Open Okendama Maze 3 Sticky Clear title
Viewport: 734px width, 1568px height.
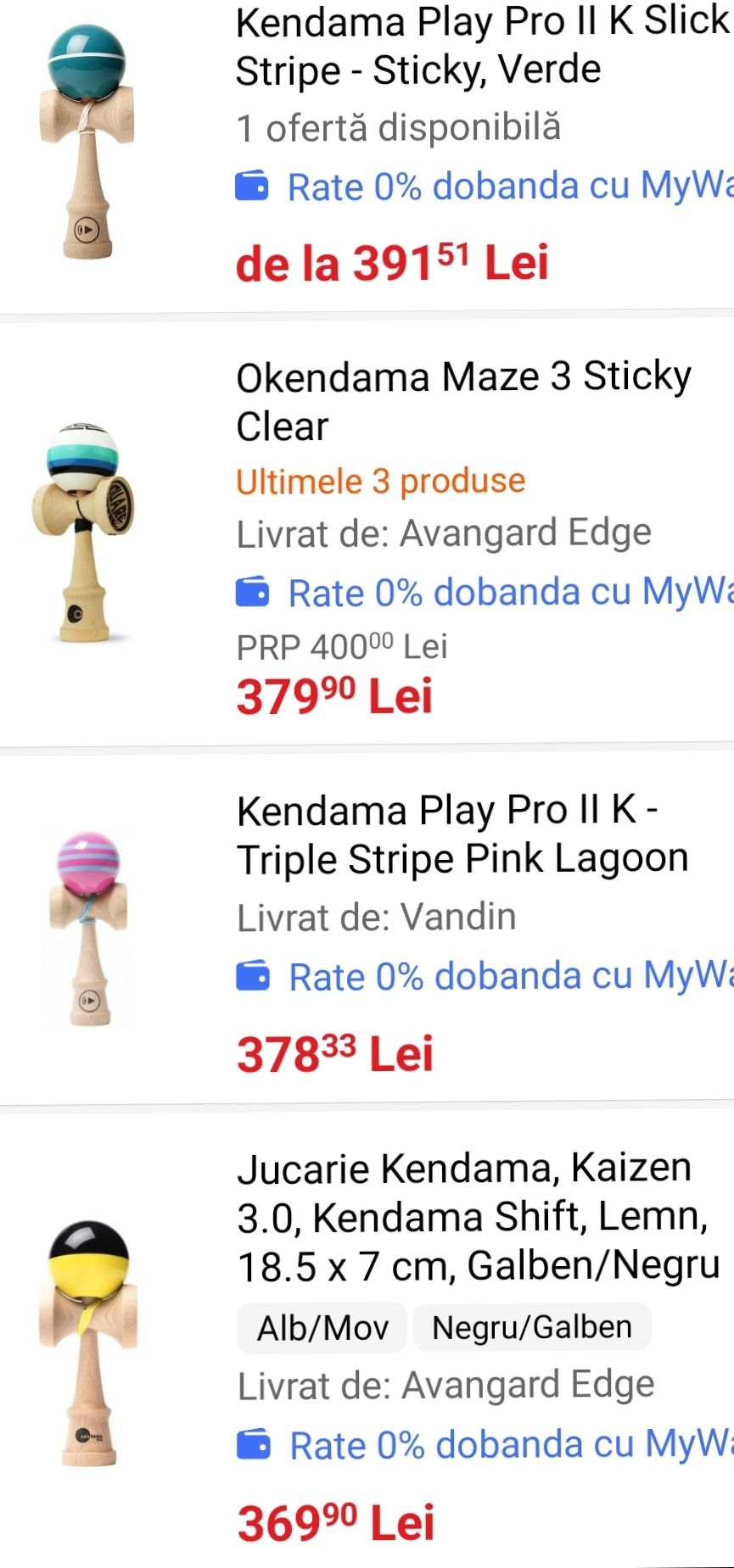[x=463, y=401]
